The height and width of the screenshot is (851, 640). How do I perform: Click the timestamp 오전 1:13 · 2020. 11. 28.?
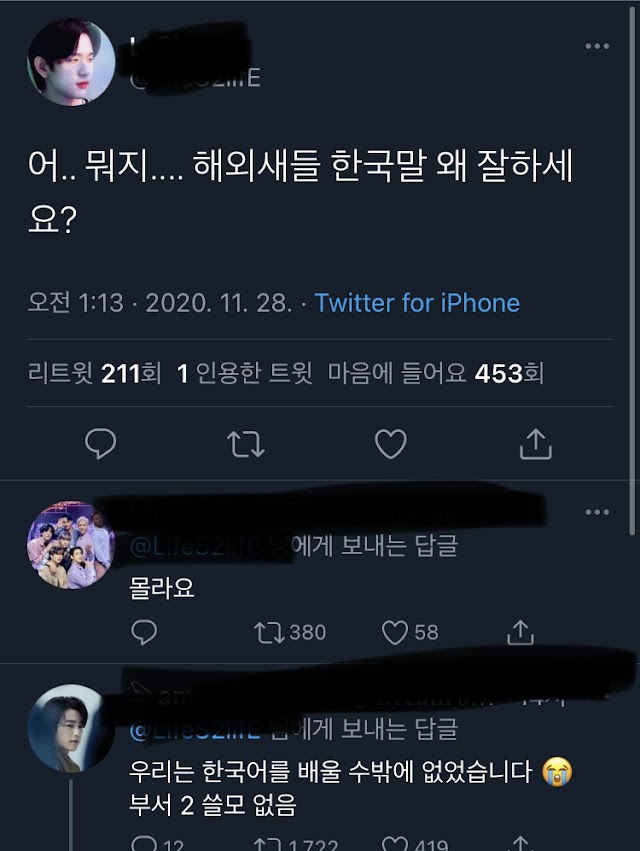(160, 303)
